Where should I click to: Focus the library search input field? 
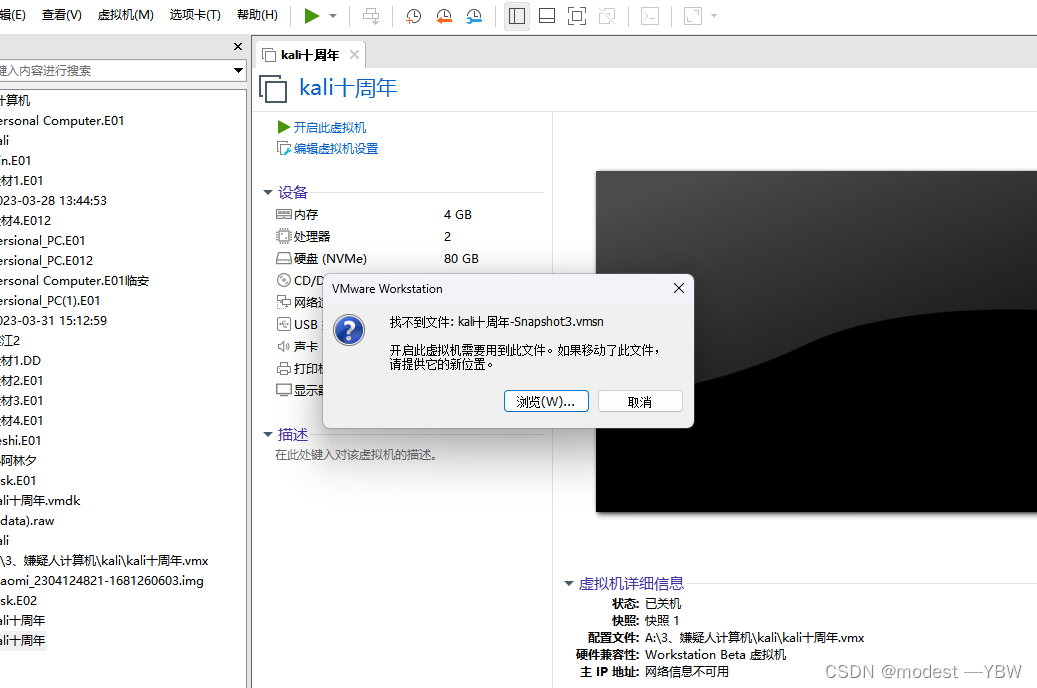tap(114, 70)
